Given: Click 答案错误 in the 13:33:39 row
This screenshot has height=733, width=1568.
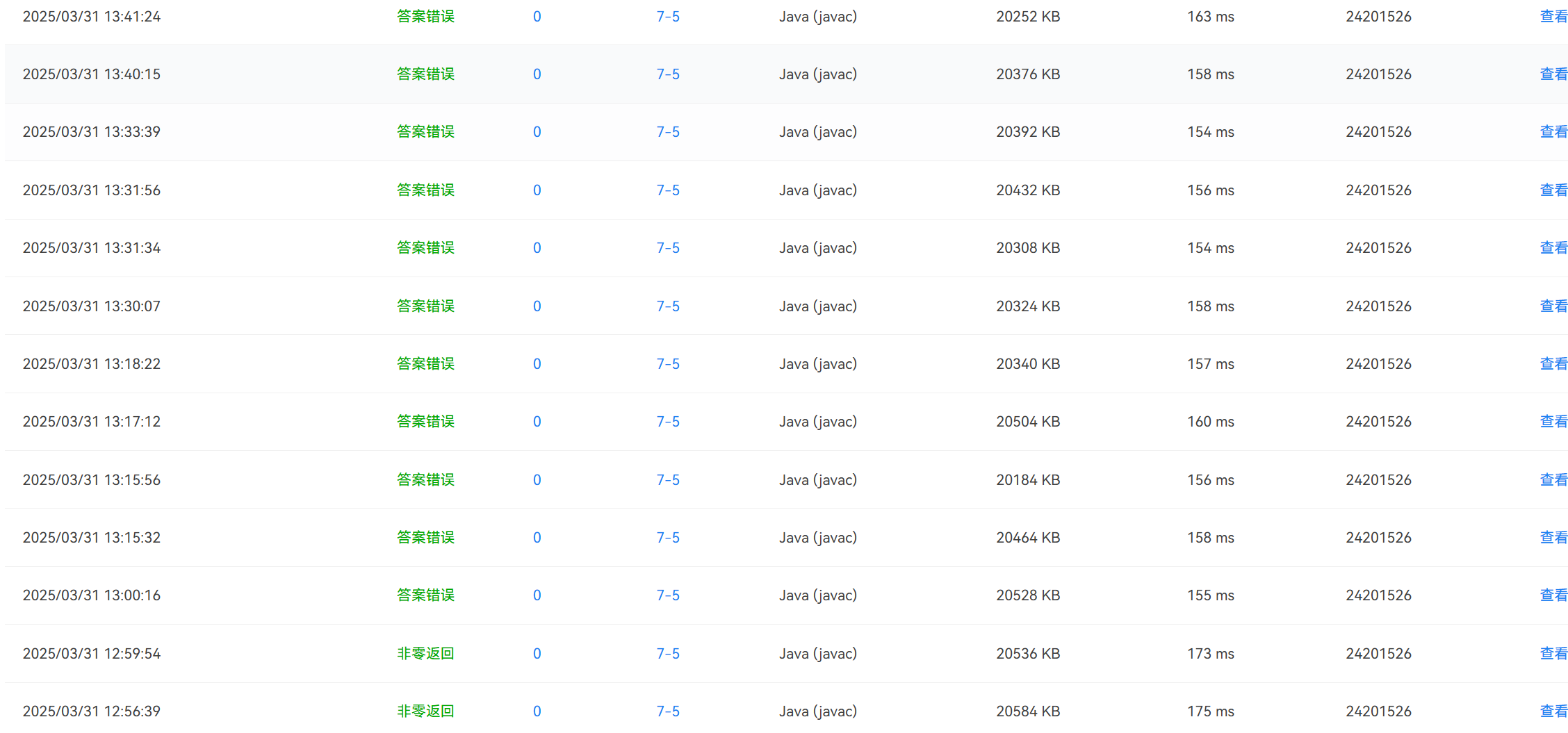Looking at the screenshot, I should click(x=425, y=132).
